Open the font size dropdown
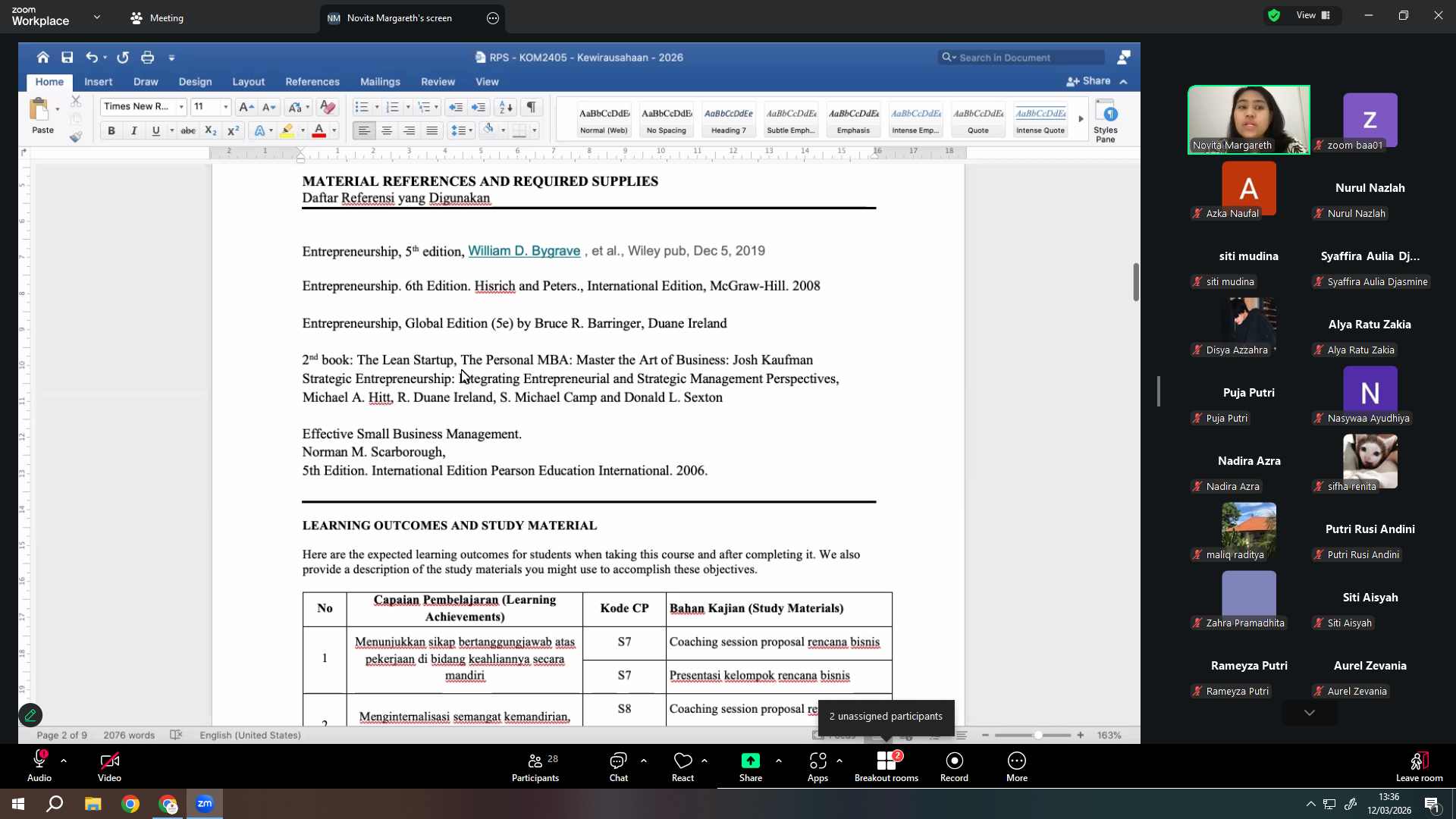1456x819 pixels. 225,107
